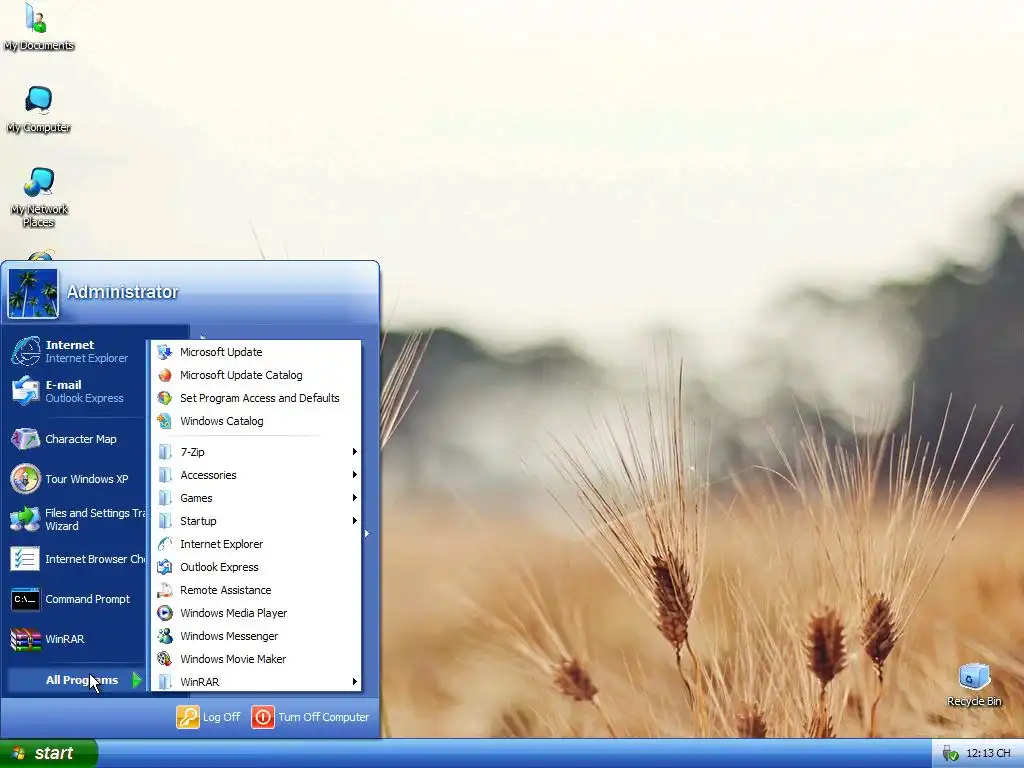Click the Internet Explorer label text
Image resolution: width=1024 pixels, height=768 pixels.
86,359
